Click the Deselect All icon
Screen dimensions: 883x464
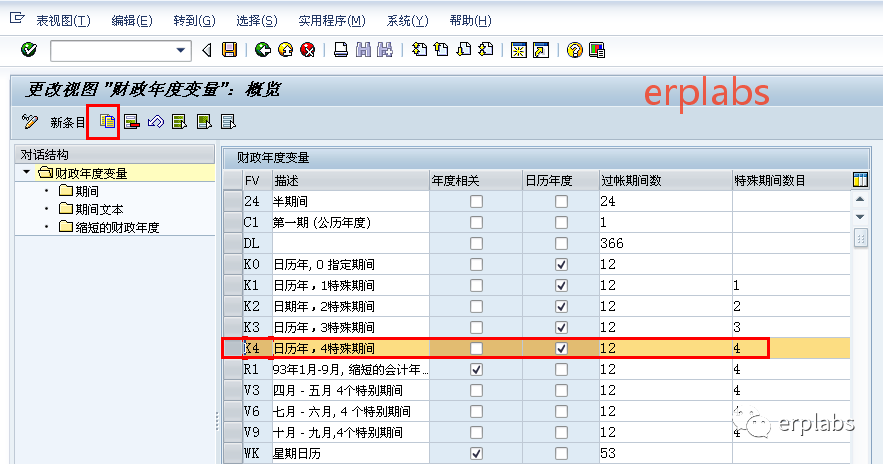(228, 122)
